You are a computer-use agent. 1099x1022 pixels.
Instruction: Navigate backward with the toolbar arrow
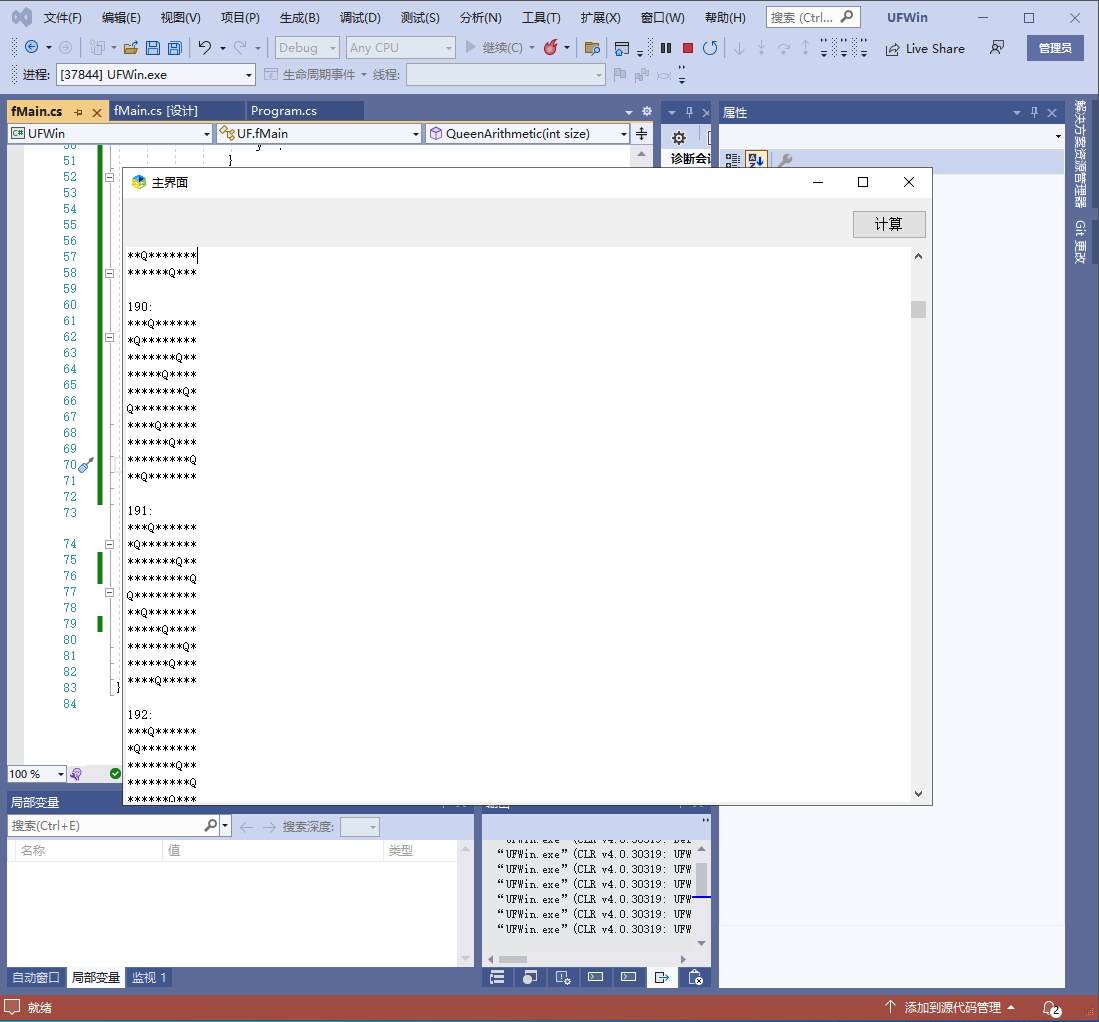point(32,48)
